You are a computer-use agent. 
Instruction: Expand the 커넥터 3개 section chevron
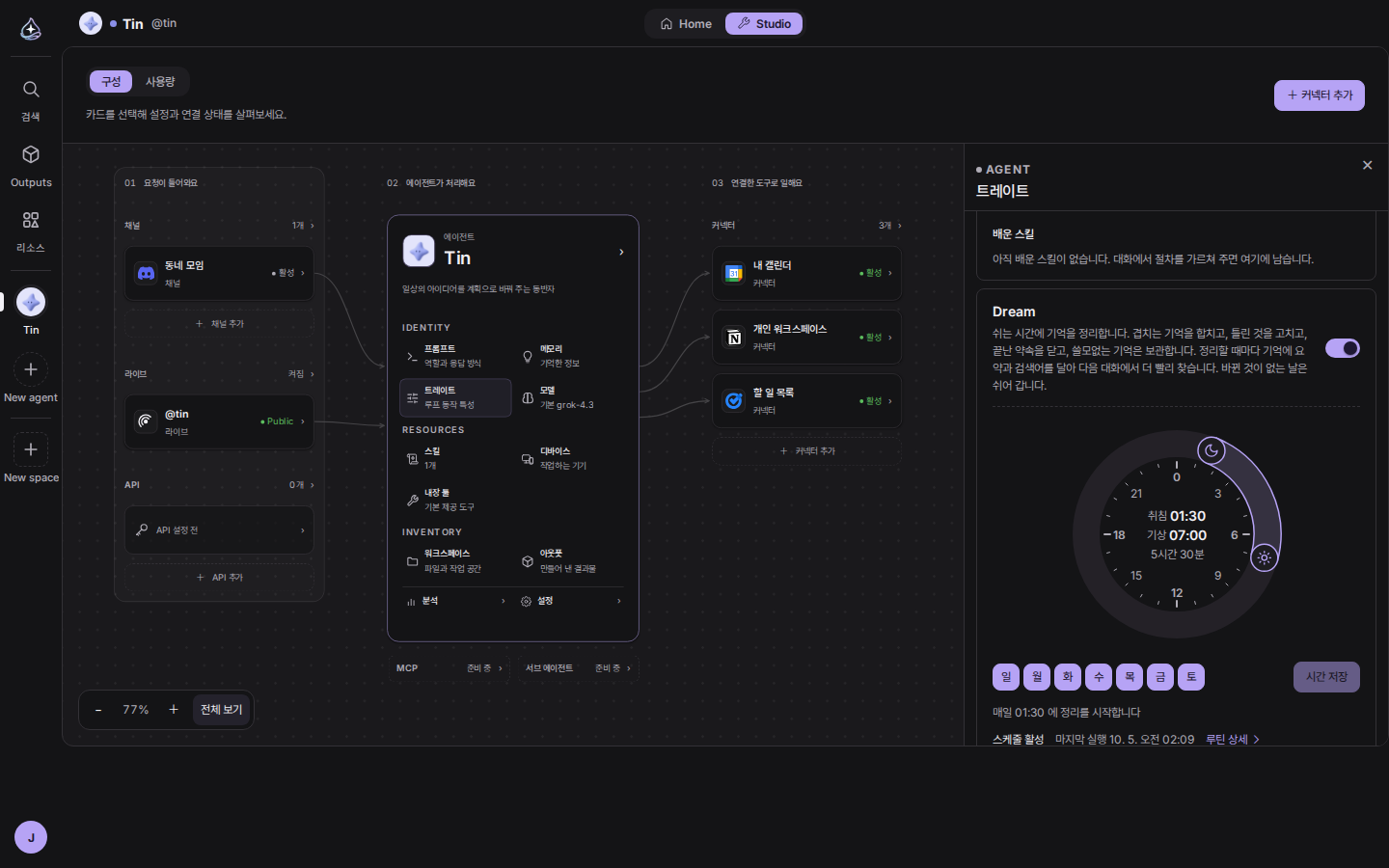click(x=900, y=226)
